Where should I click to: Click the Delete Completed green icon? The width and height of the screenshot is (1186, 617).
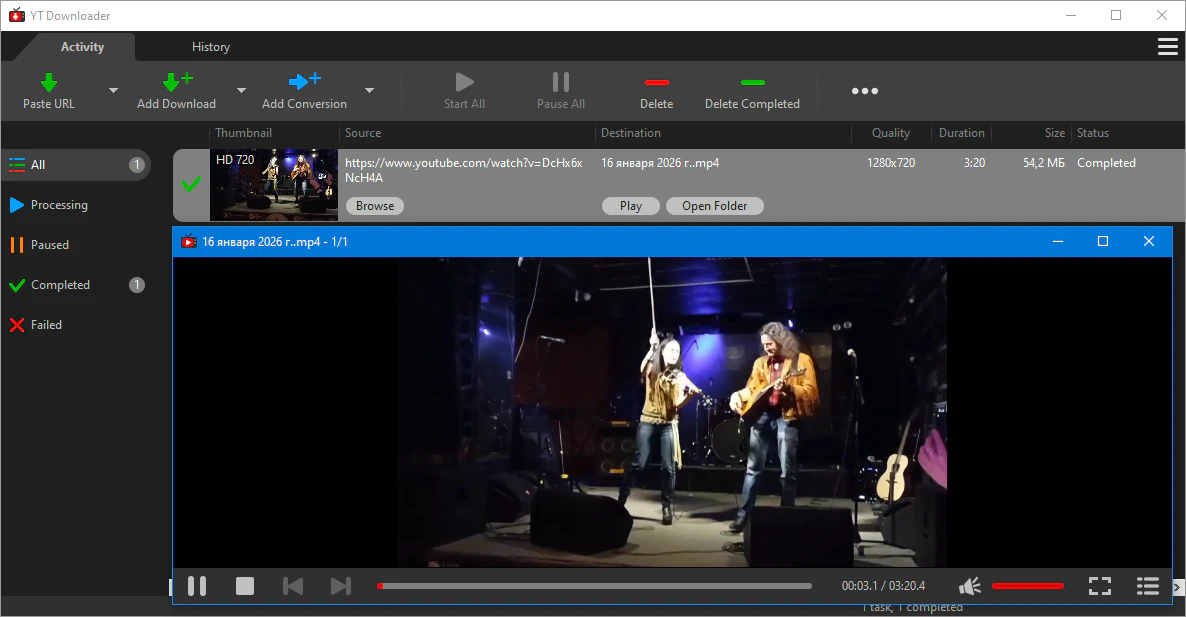coord(752,82)
